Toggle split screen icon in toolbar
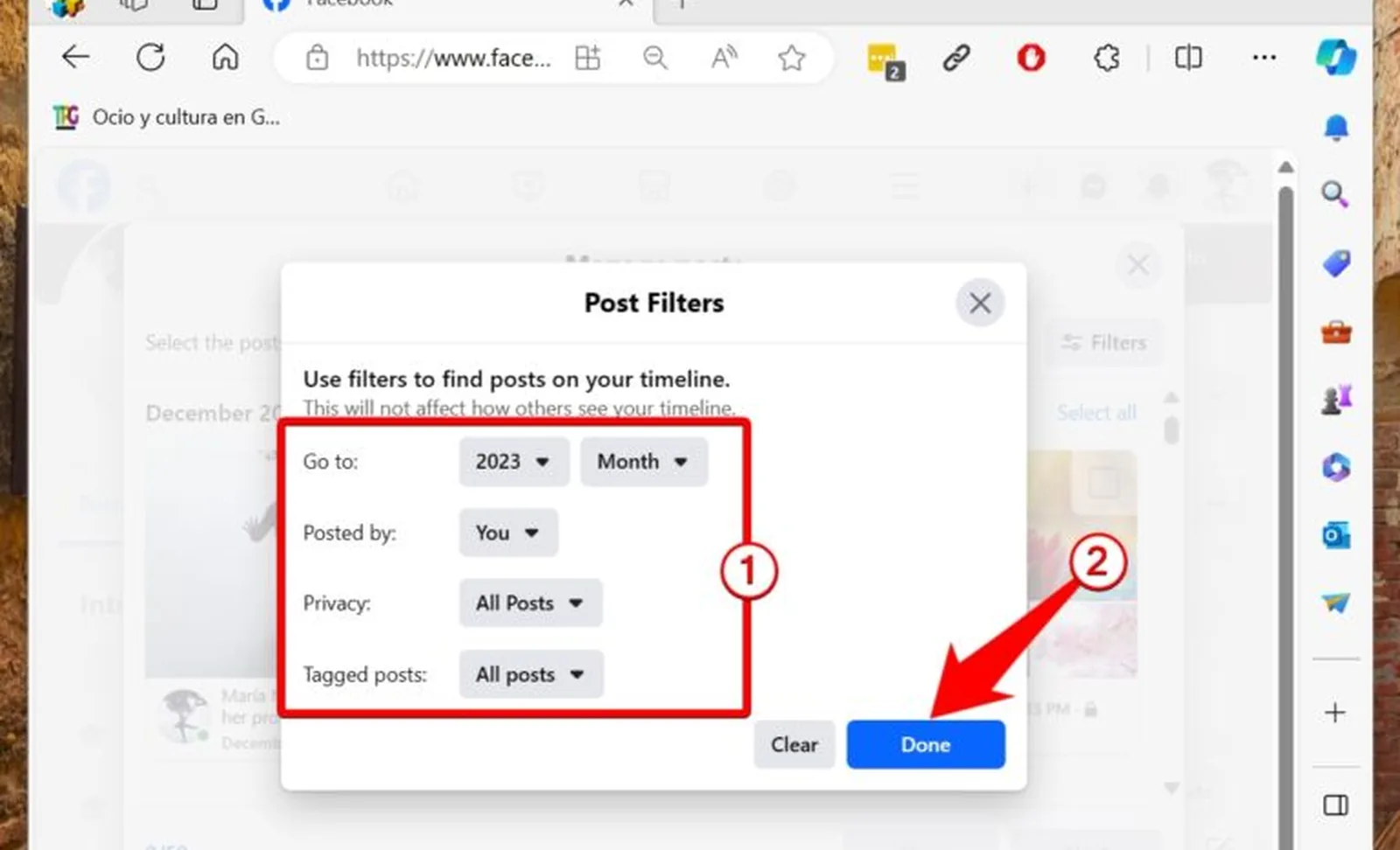 pos(1188,59)
